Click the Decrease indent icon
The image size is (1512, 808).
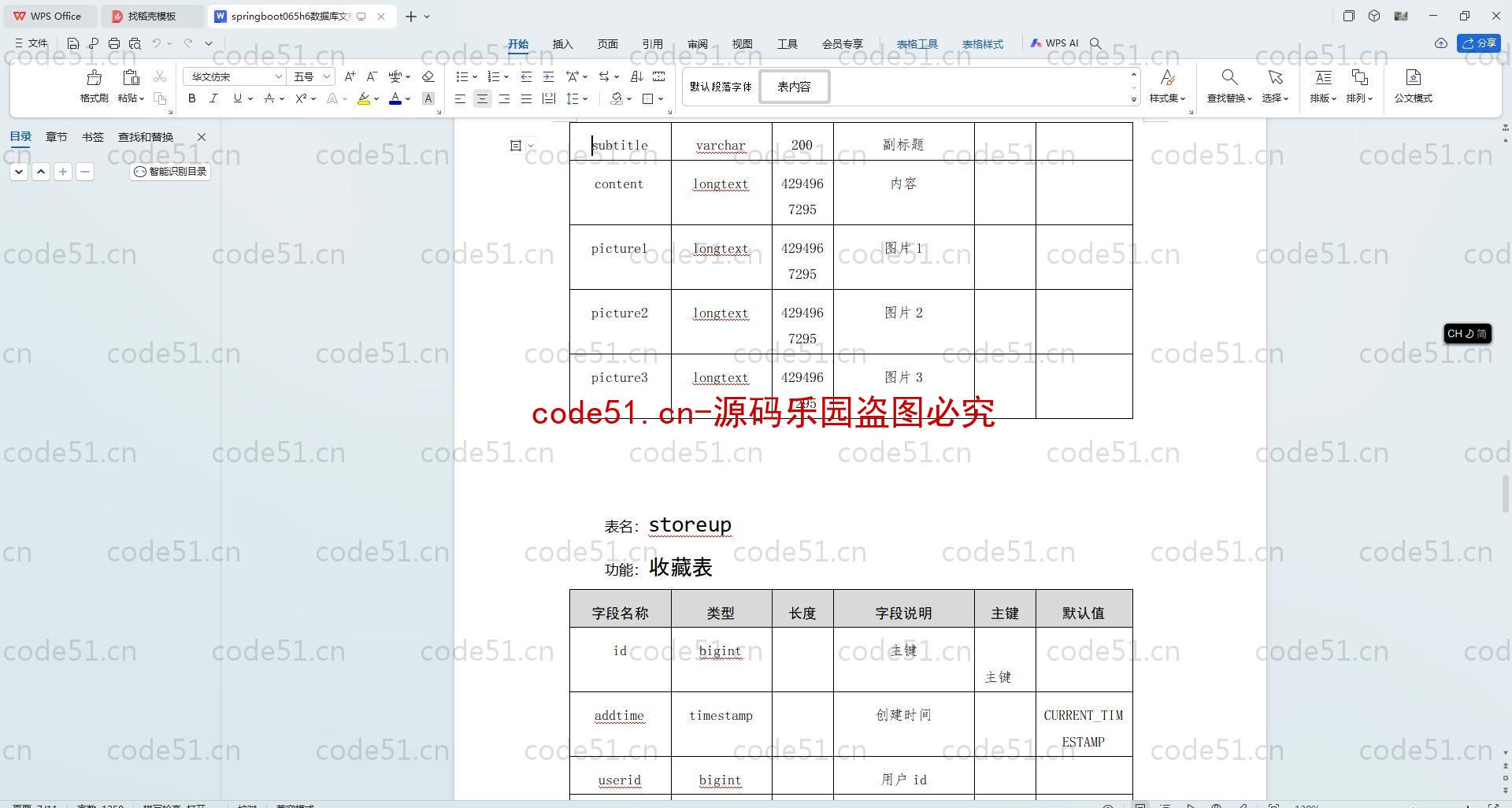tap(526, 76)
